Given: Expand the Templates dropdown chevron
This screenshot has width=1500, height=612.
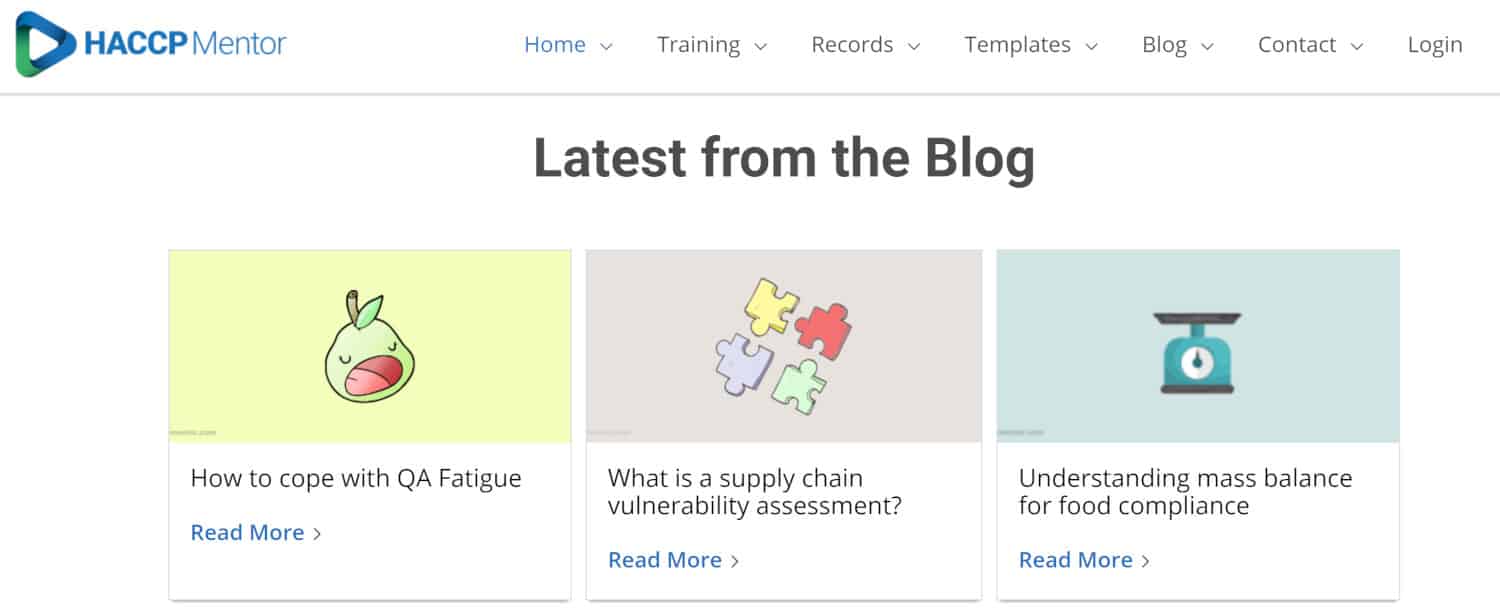Looking at the screenshot, I should [1091, 46].
